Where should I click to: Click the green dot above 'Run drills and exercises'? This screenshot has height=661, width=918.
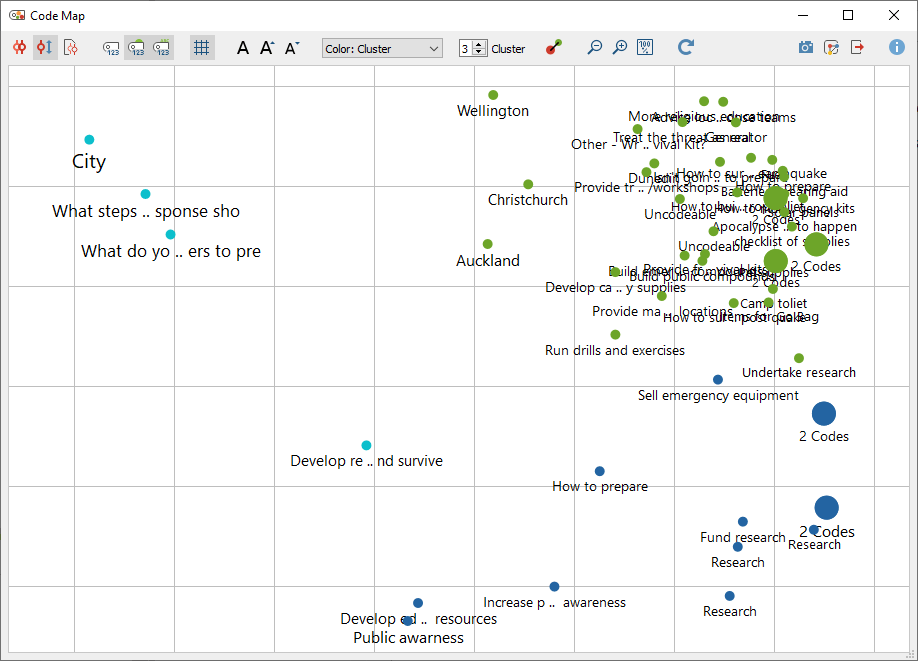(615, 334)
